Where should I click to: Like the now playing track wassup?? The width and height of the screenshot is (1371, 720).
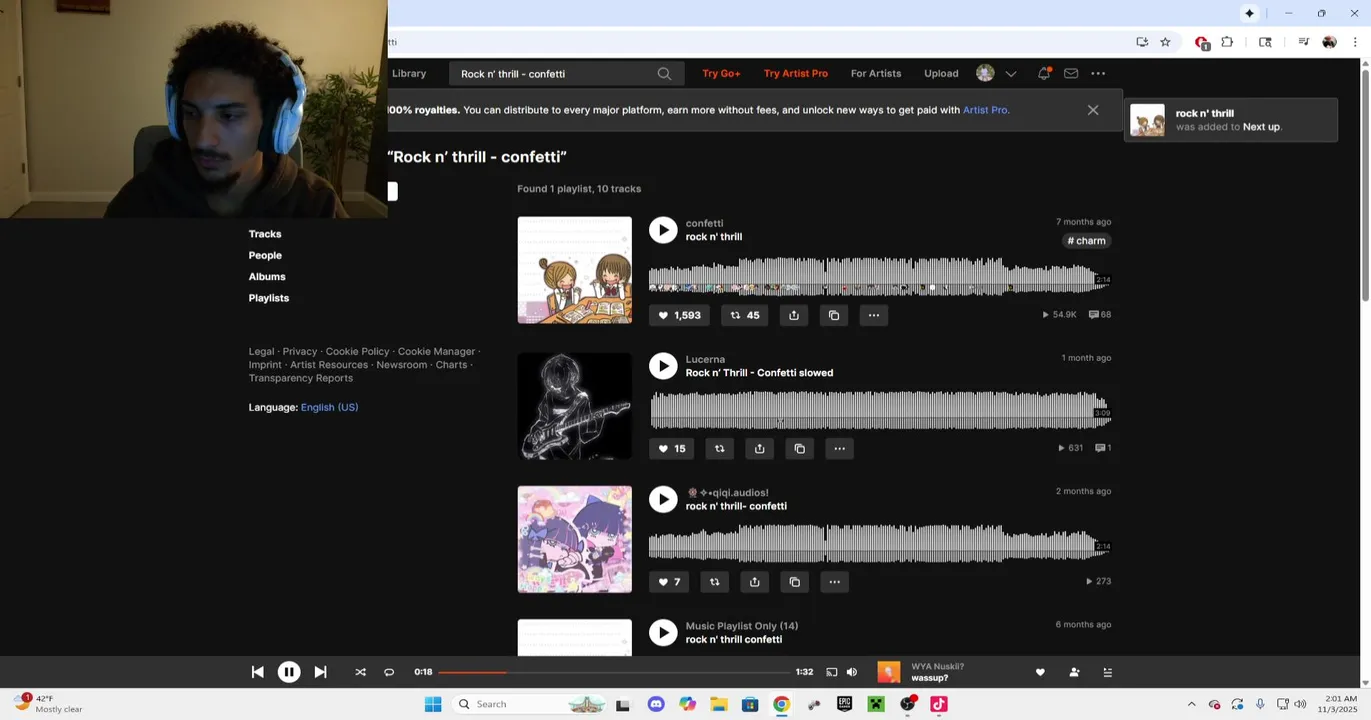tap(1040, 673)
